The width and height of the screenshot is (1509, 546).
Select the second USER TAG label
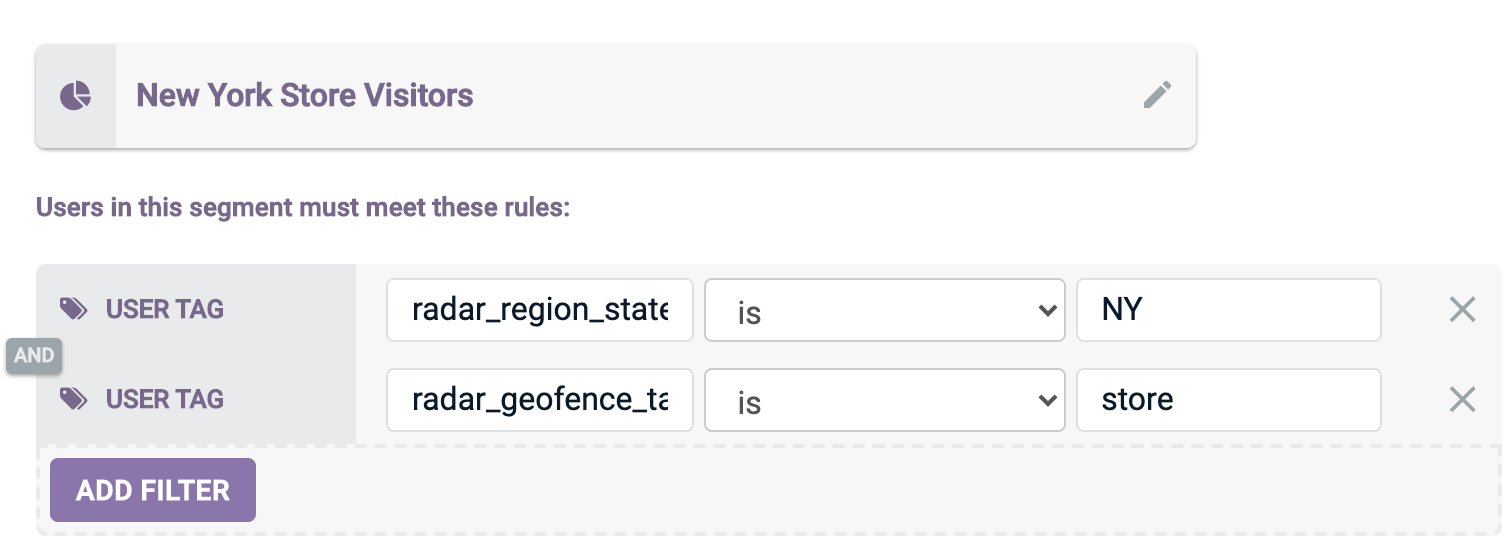tap(165, 400)
